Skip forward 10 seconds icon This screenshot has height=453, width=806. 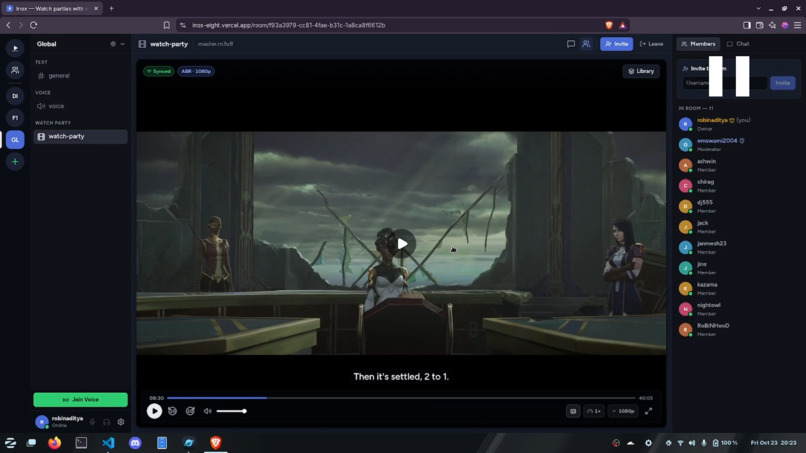(190, 411)
